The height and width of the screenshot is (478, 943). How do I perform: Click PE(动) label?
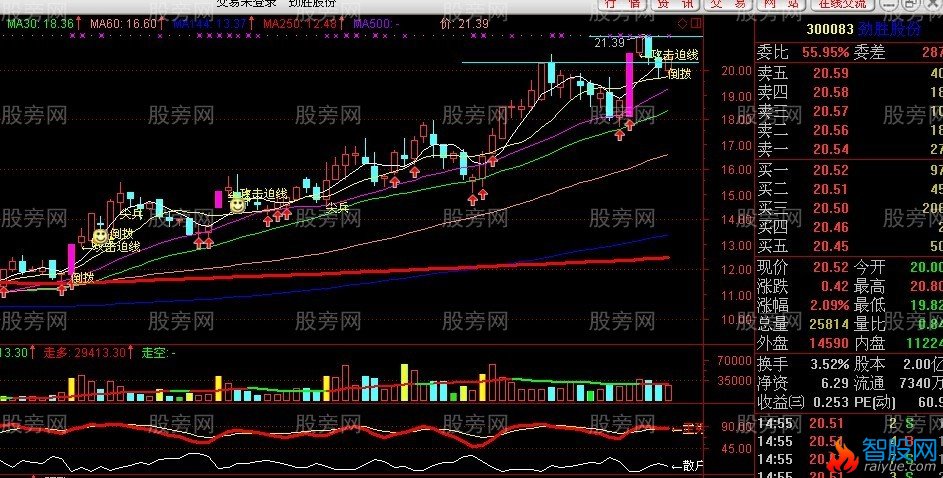pyautogui.click(x=876, y=401)
